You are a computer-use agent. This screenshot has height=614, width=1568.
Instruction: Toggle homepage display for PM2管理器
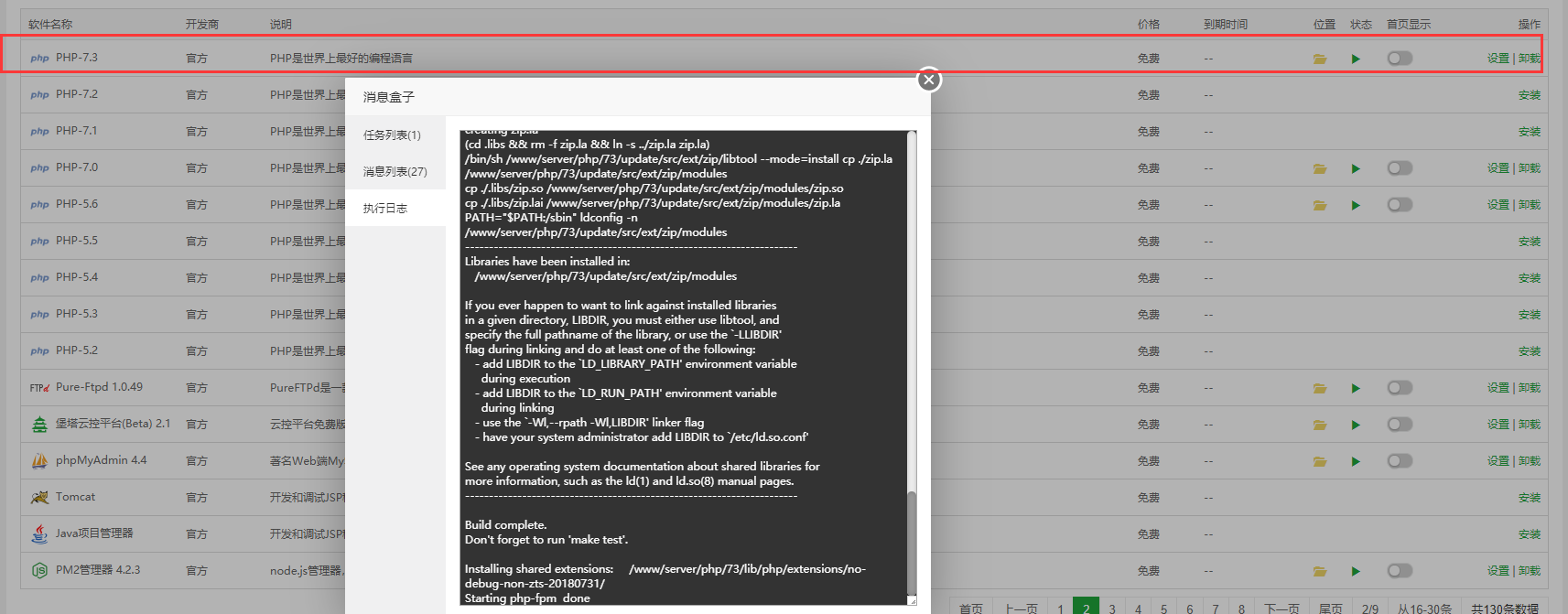1400,570
